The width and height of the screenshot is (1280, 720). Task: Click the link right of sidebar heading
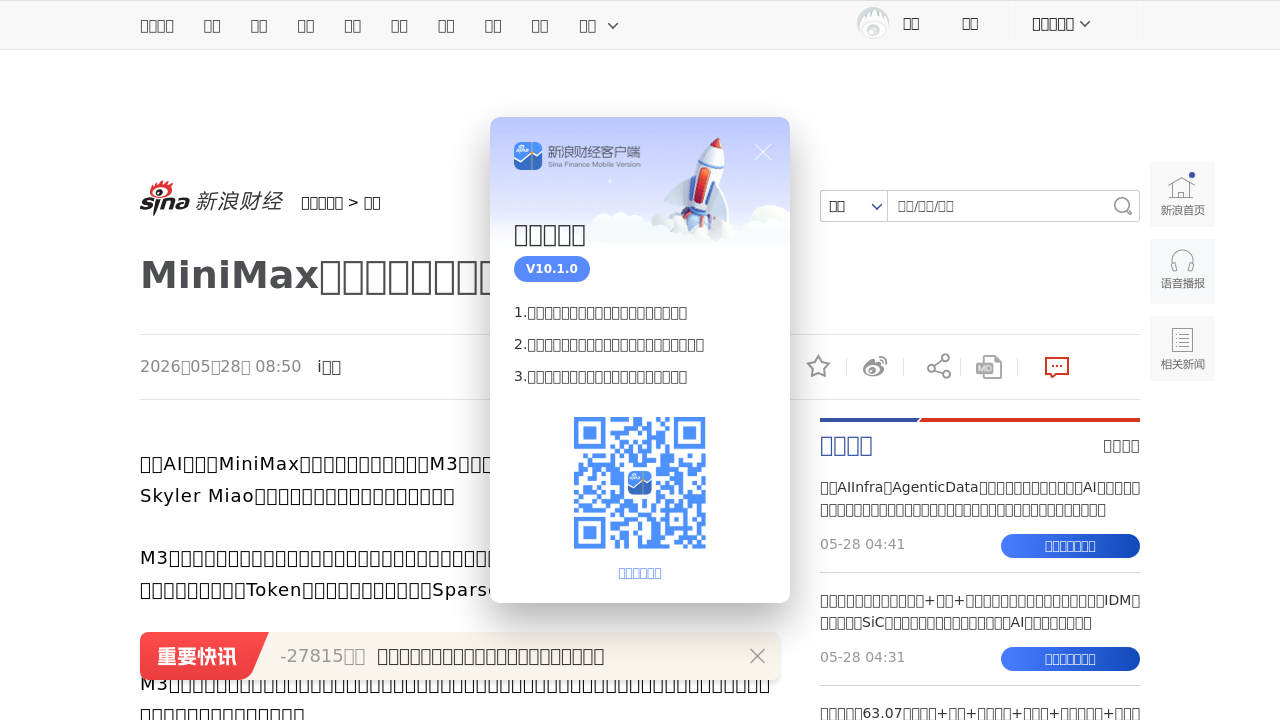[x=1121, y=446]
